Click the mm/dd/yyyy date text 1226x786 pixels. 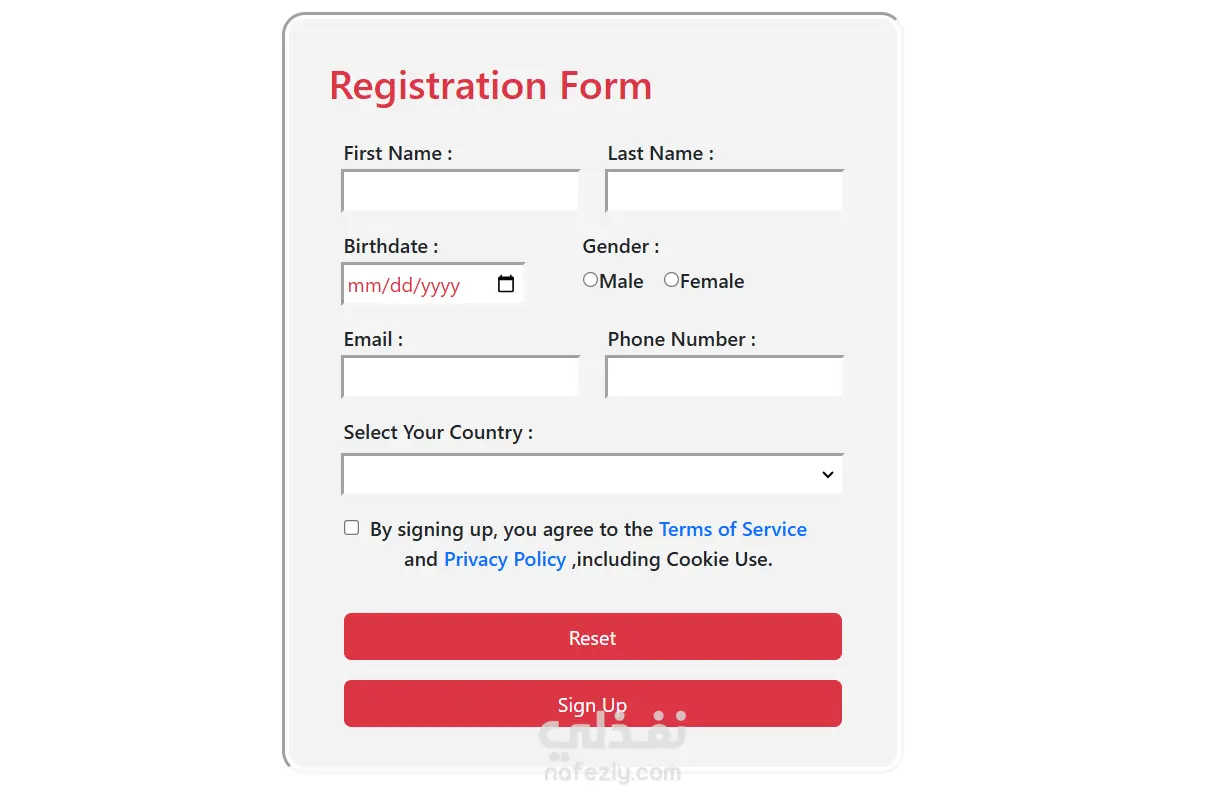(x=404, y=286)
